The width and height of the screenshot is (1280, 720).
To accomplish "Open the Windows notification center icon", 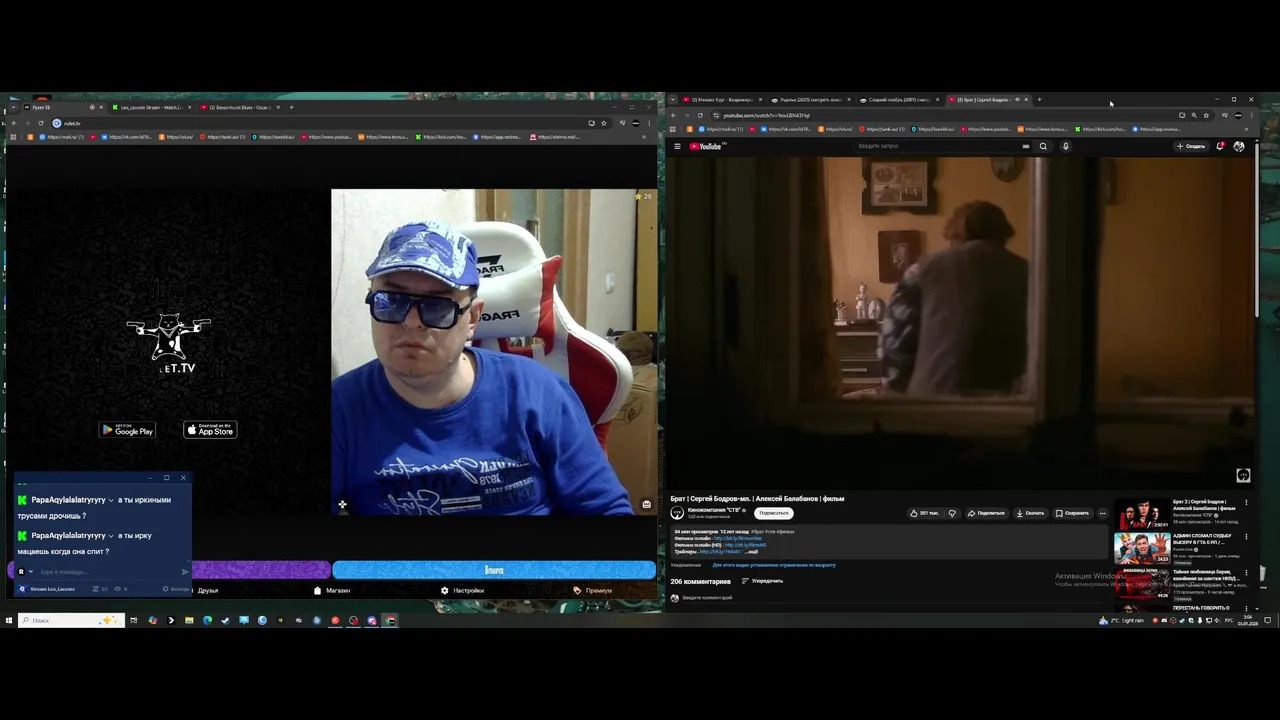I will (1267, 620).
